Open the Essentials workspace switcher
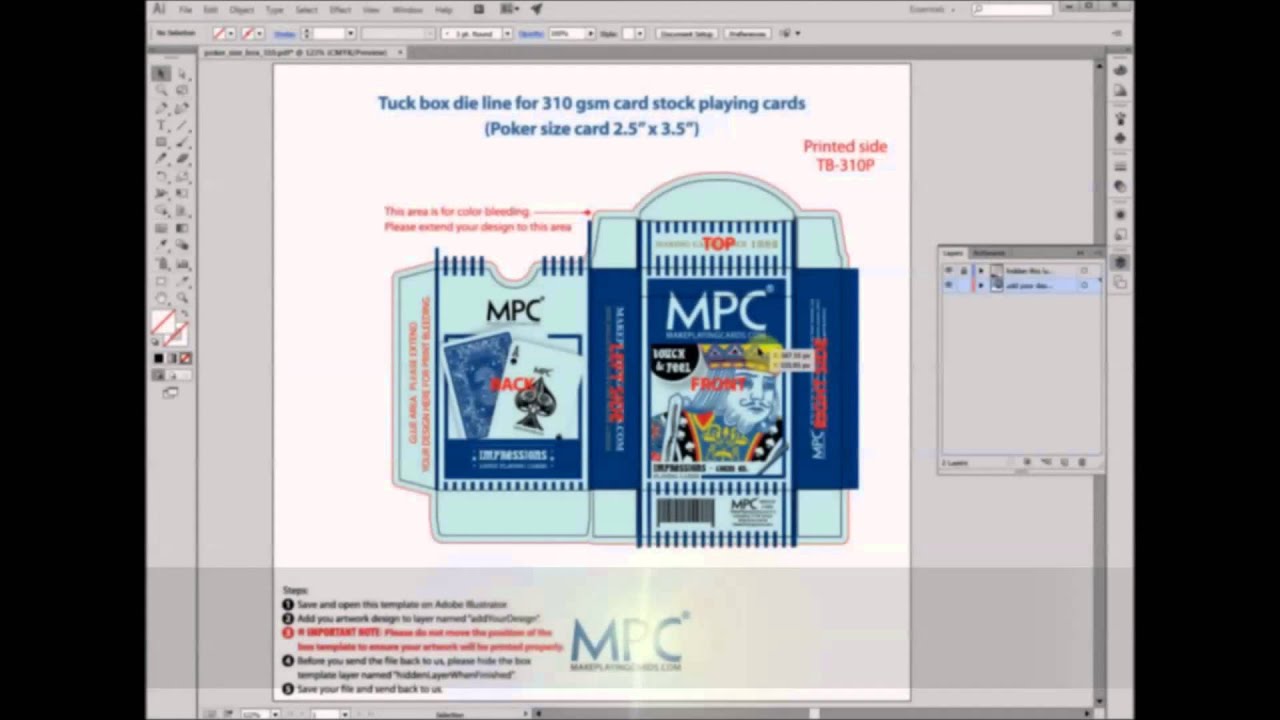Viewport: 1280px width, 720px height. (933, 9)
